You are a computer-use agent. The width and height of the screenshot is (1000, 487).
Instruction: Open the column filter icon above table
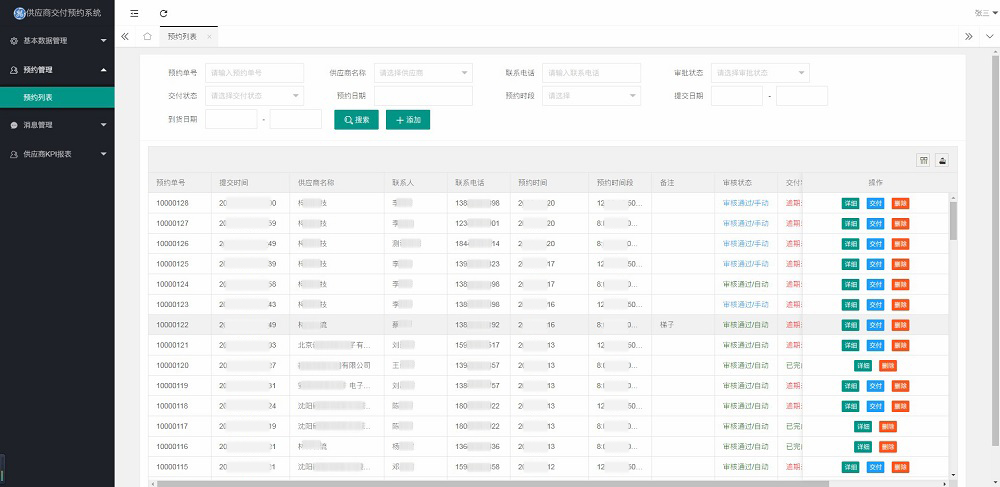click(923, 160)
